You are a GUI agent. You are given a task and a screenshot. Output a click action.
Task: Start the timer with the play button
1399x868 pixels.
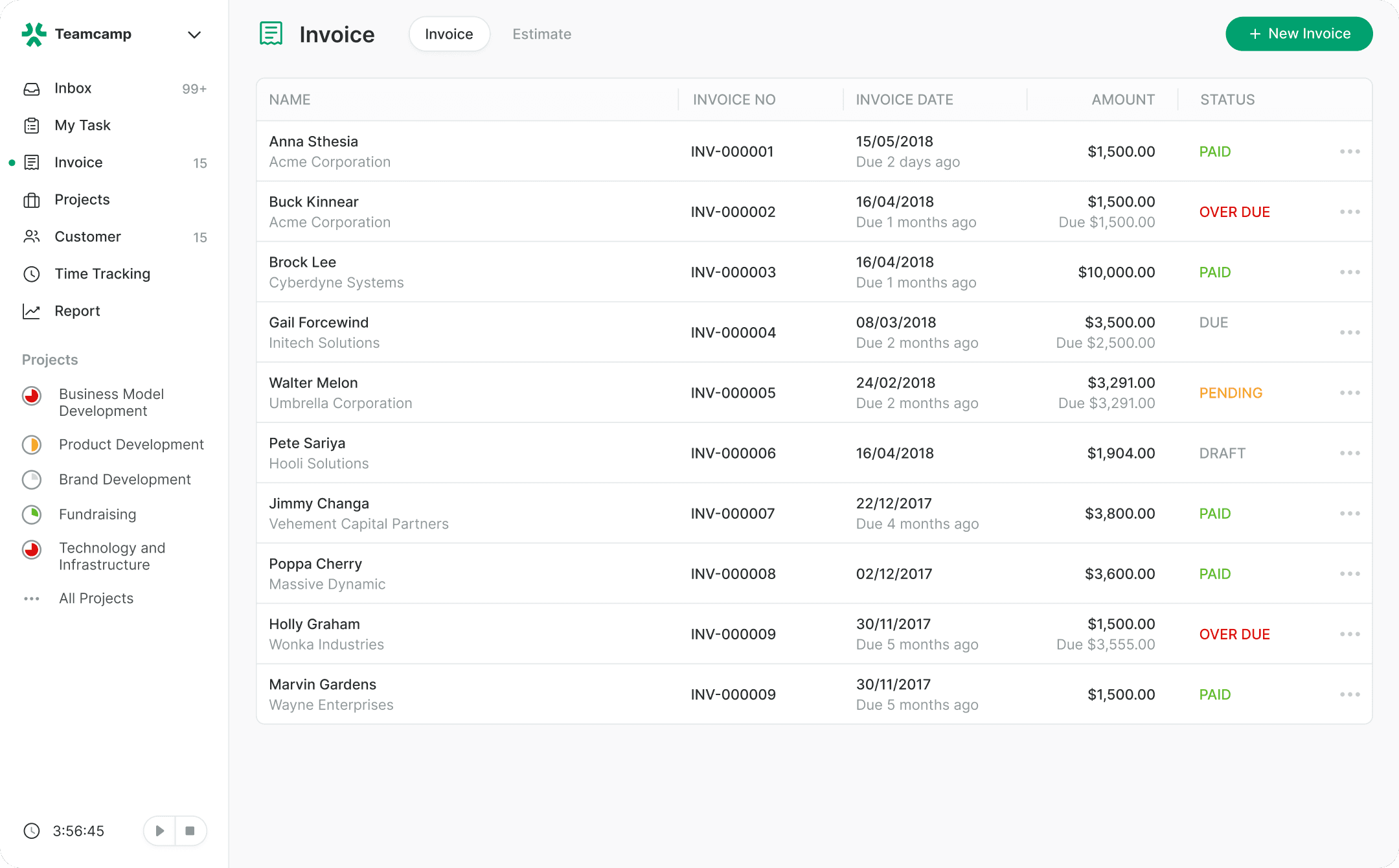pos(159,831)
